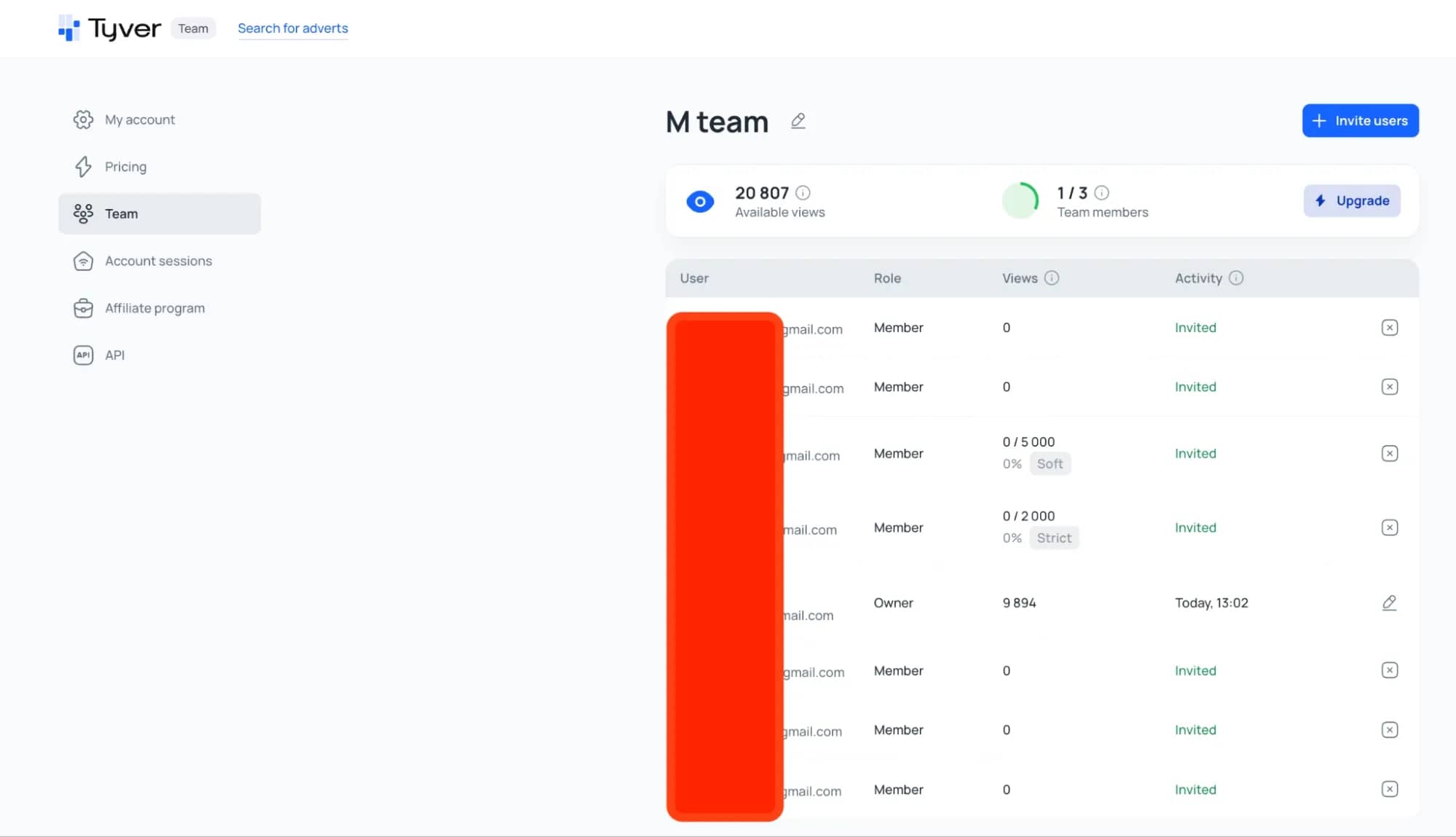Click the Team members progress ring

[1020, 200]
